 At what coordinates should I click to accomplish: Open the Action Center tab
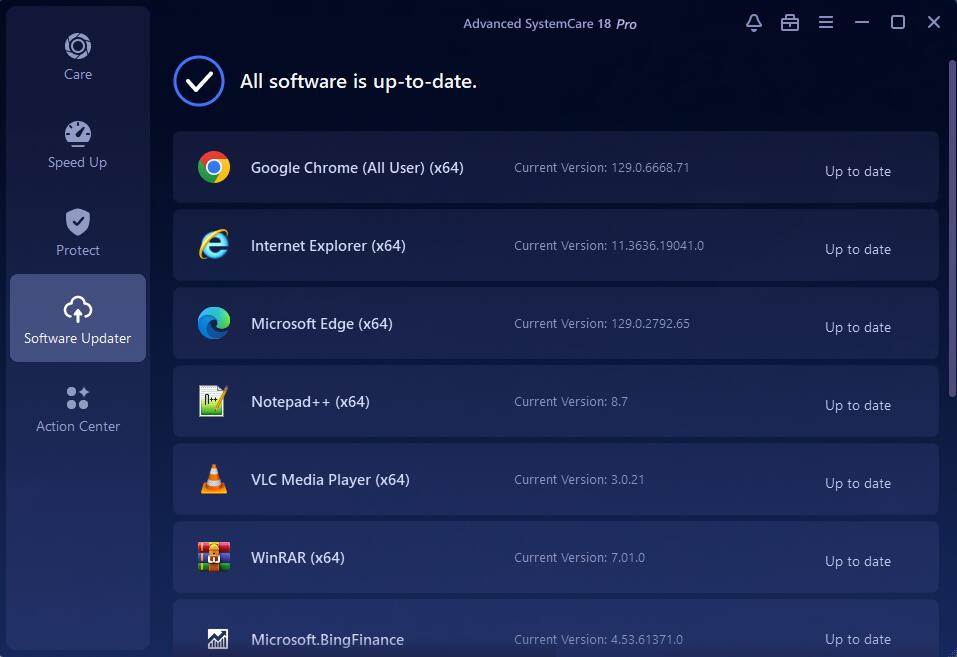(x=78, y=409)
